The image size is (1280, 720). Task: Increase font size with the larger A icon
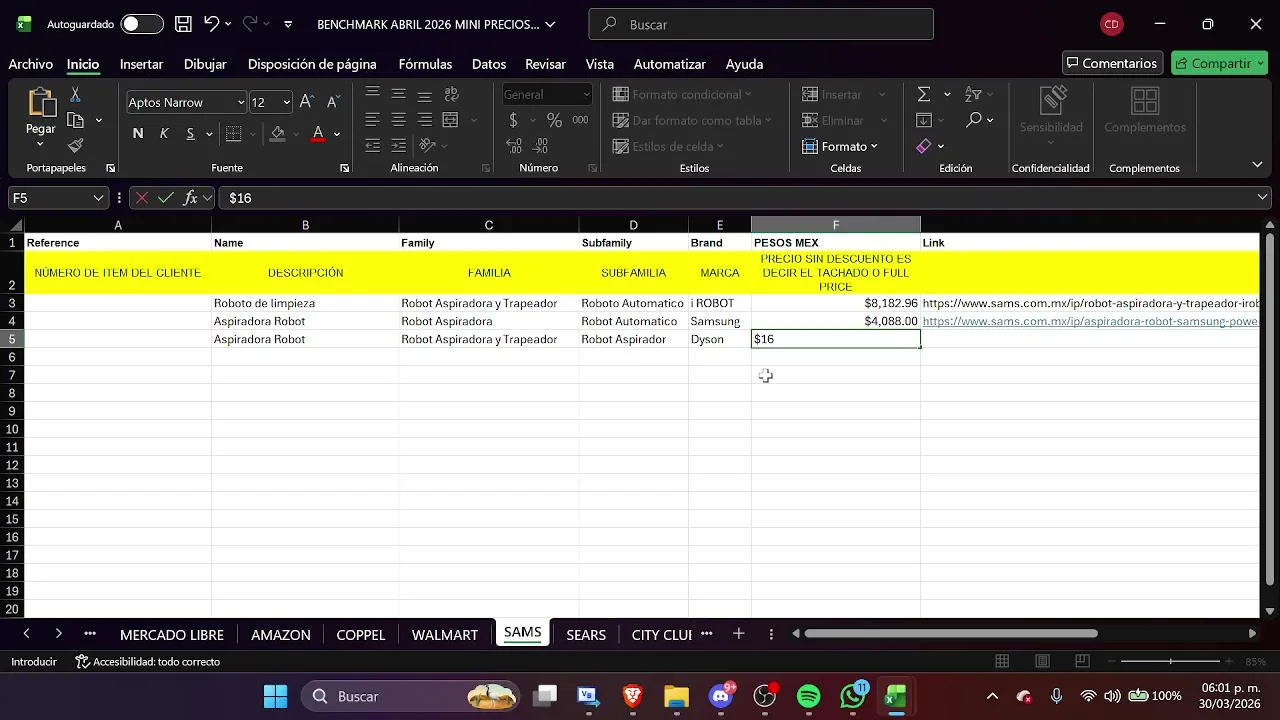307,102
